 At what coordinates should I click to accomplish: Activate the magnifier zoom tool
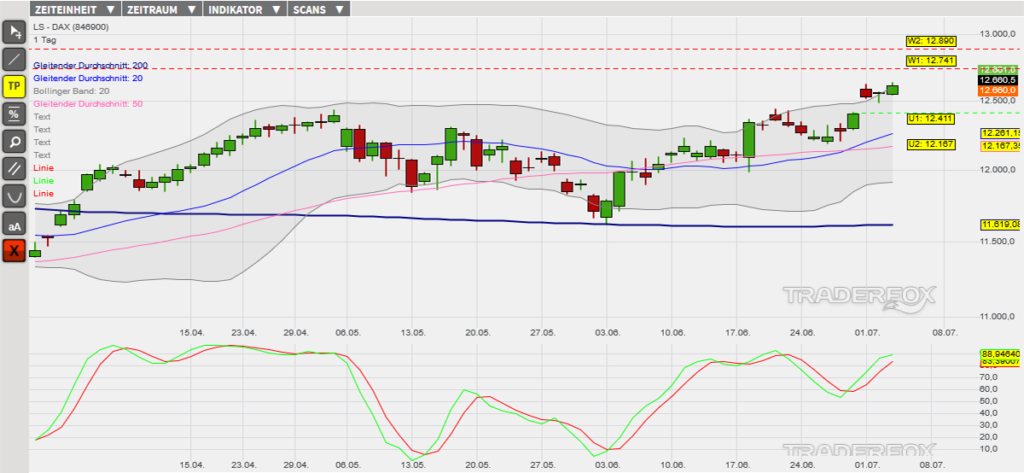(x=14, y=141)
